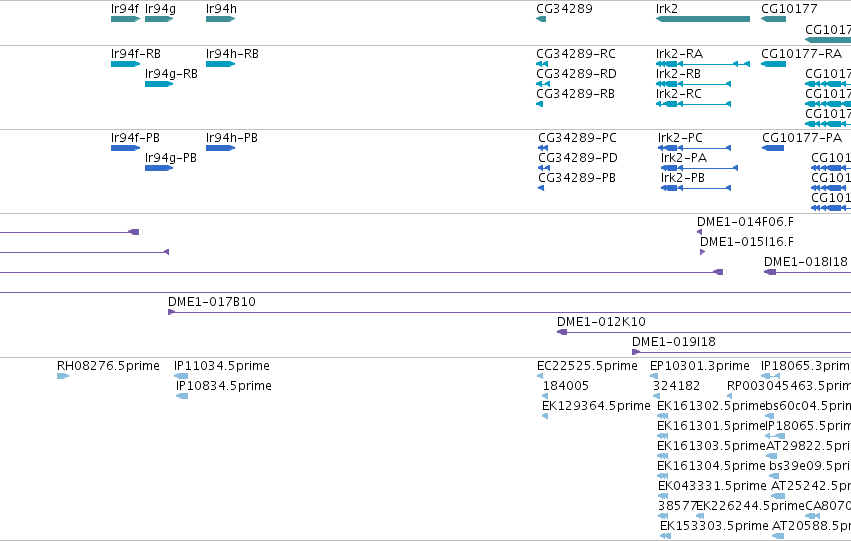Click the EC22525.5prime EST glyph

(540, 377)
